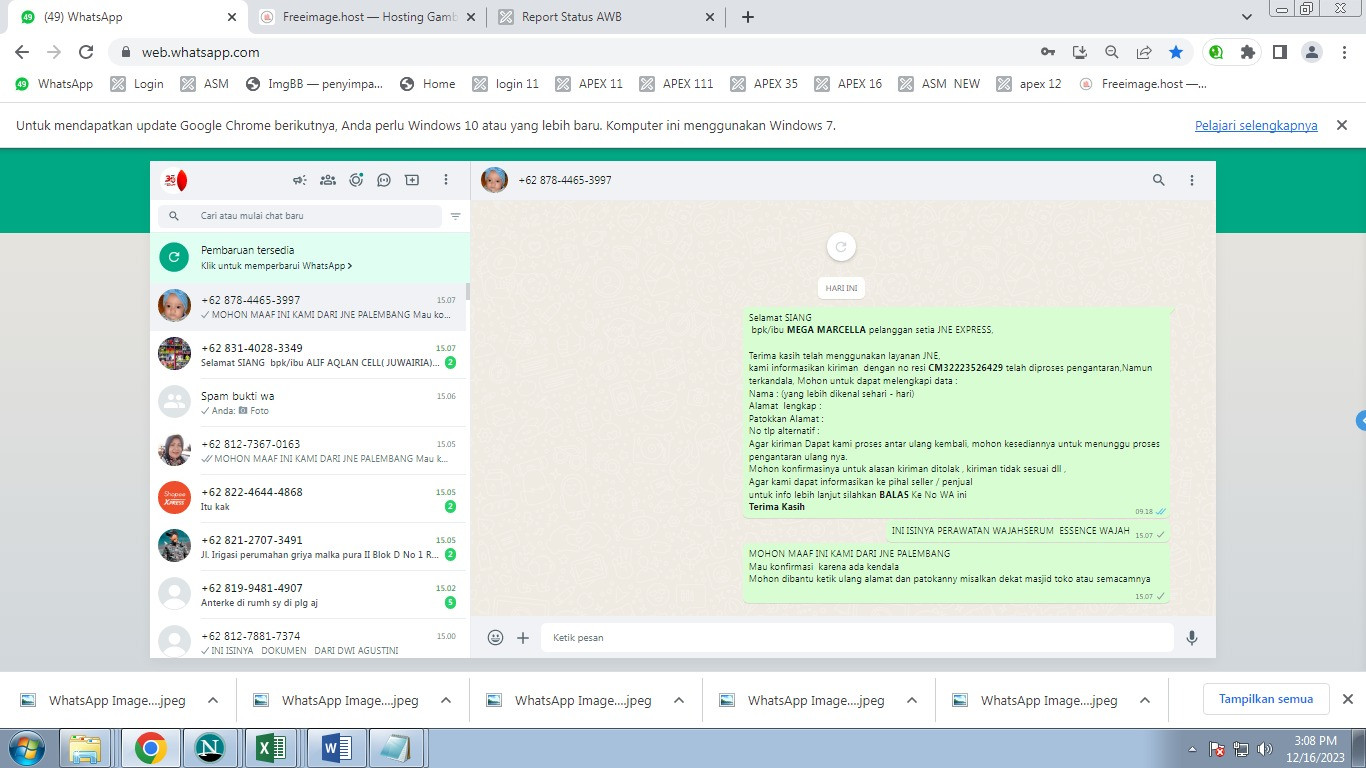This screenshot has height=768, width=1366.
Task: Open the WhatsApp Communities icon
Action: point(327,180)
